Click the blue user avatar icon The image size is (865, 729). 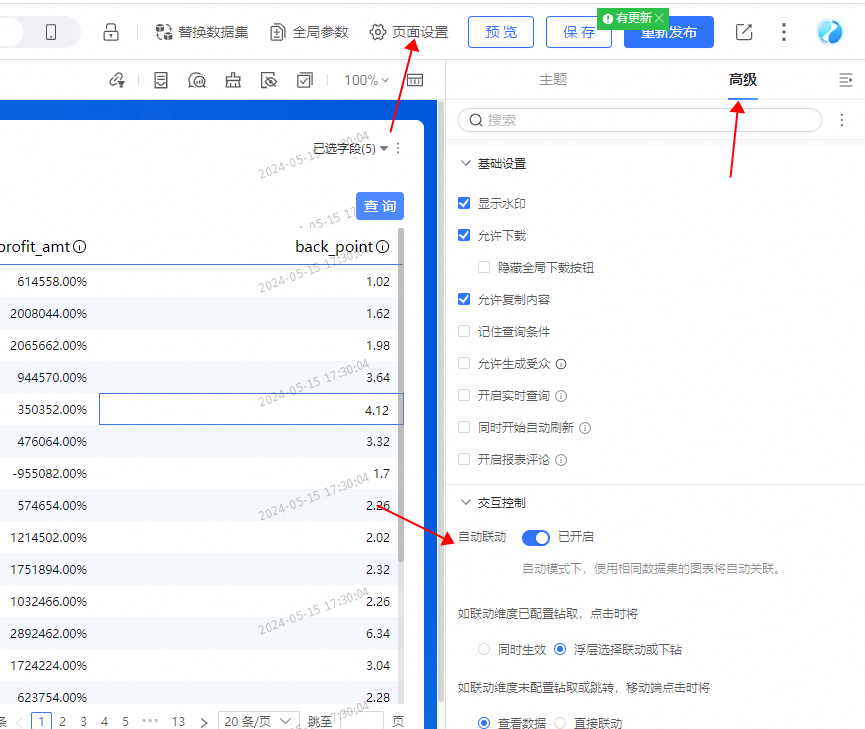(x=829, y=32)
